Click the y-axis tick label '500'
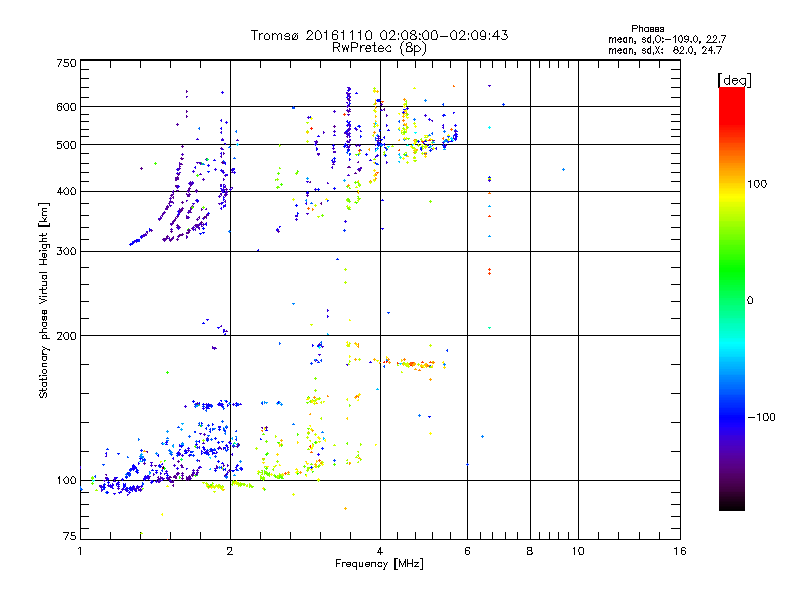 coord(66,145)
